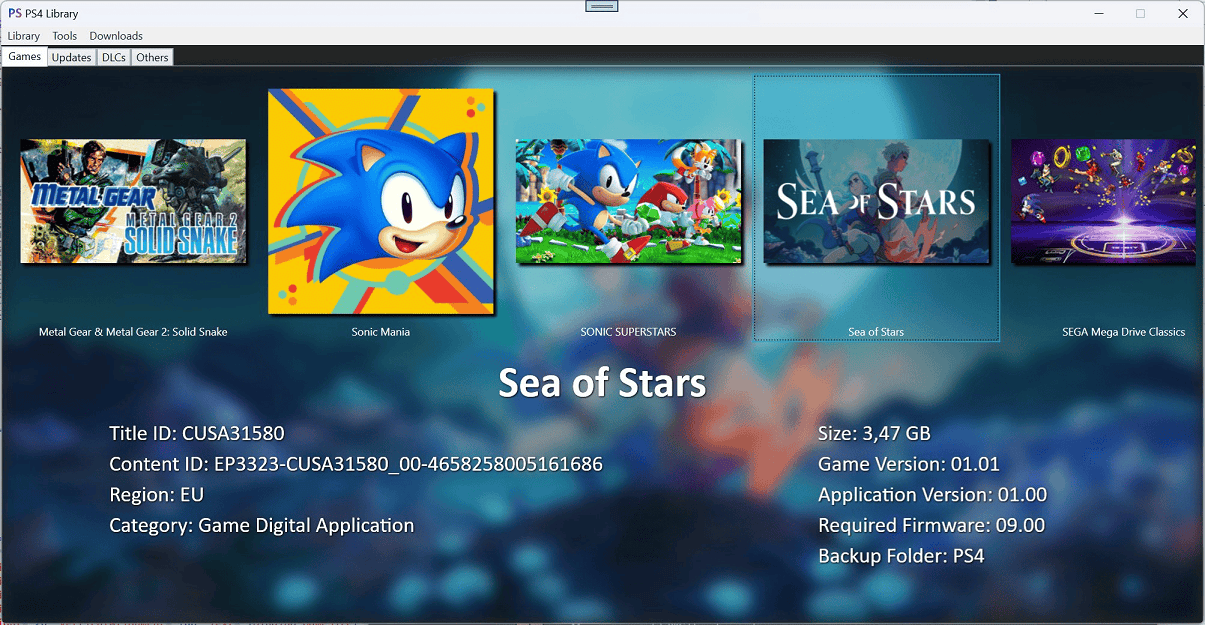Viewport: 1205px width, 625px height.
Task: Switch to the Updates tab
Action: tap(71, 58)
